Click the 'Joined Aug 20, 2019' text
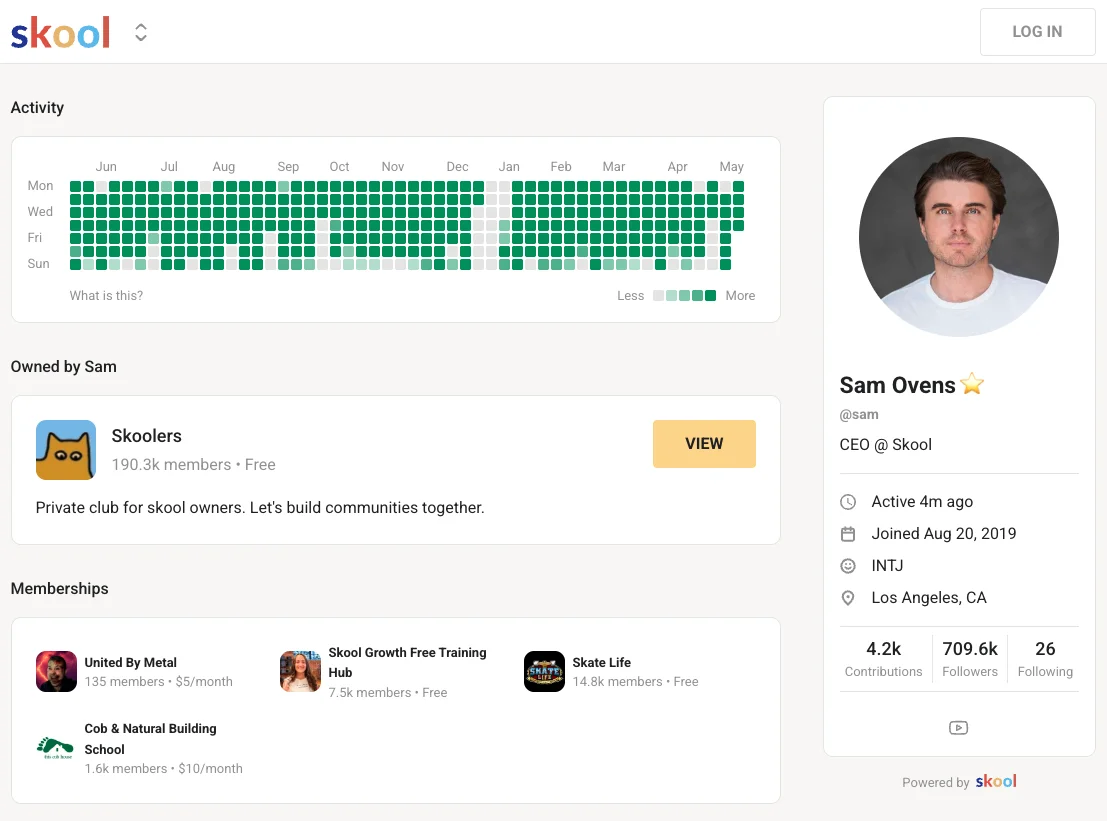The height and width of the screenshot is (821, 1107). [x=943, y=534]
